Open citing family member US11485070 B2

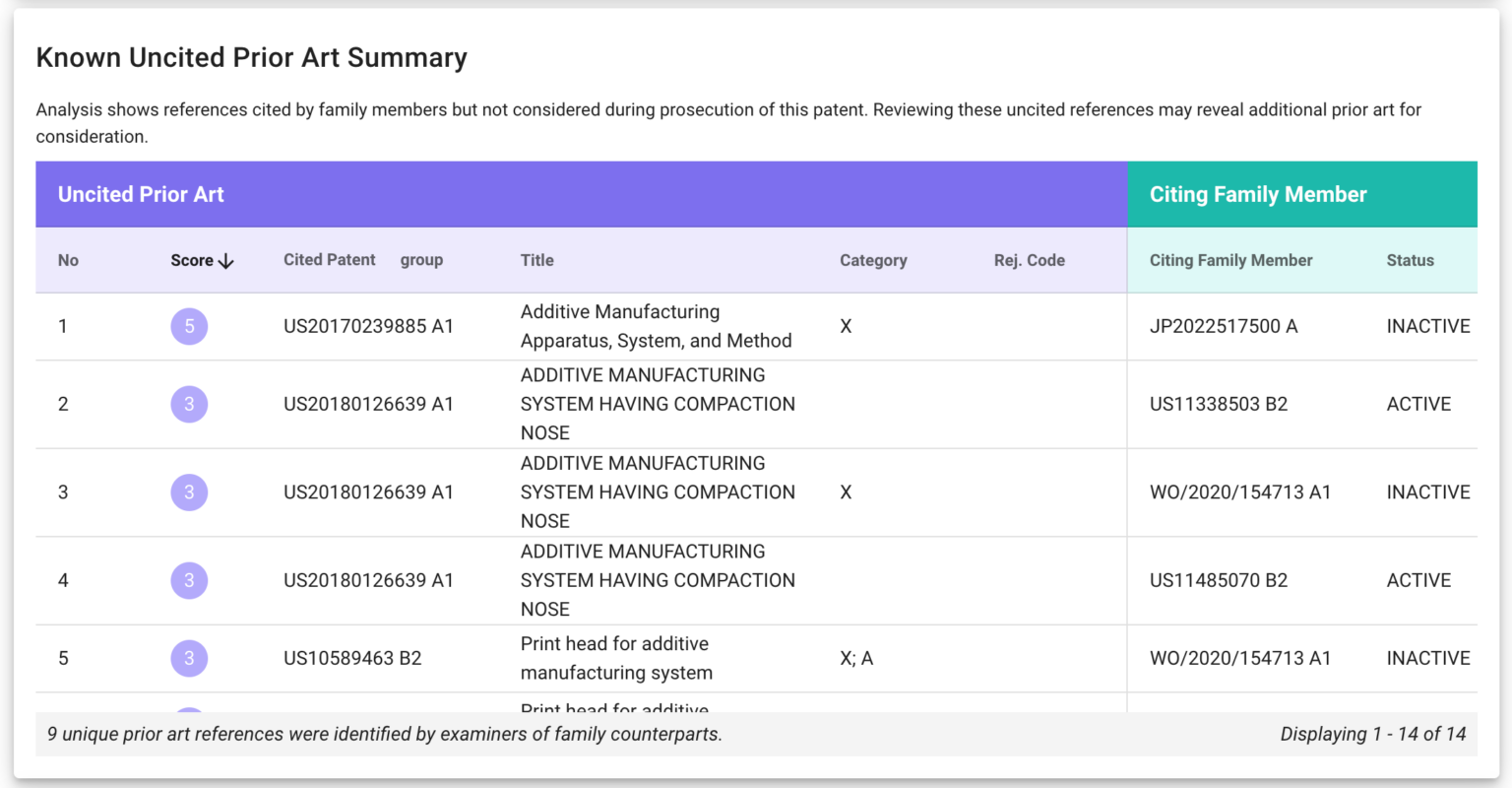pyautogui.click(x=1219, y=580)
